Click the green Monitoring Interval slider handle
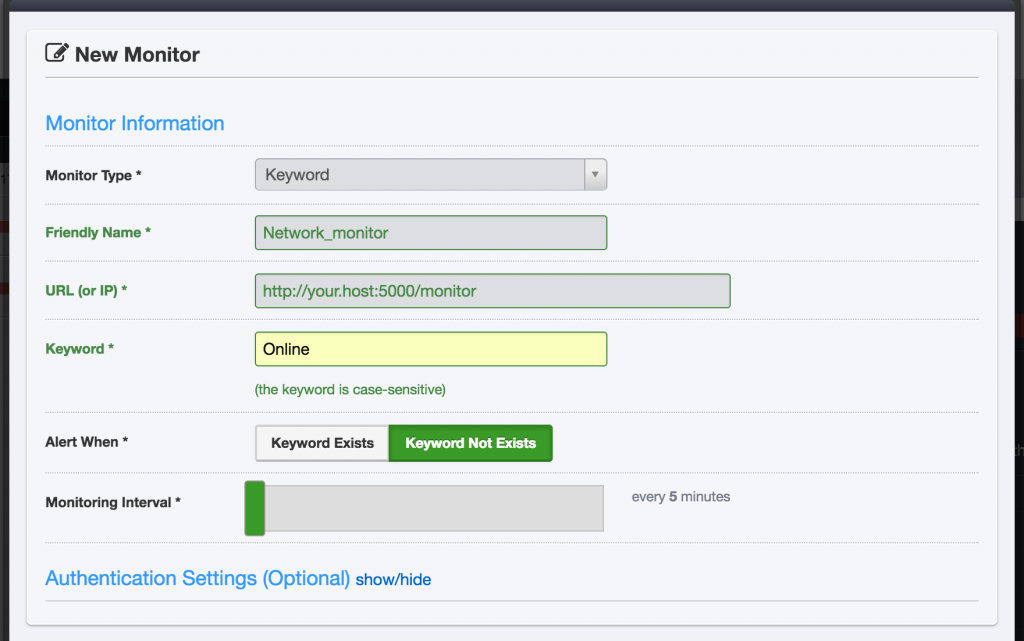The width and height of the screenshot is (1024, 641). (255, 508)
